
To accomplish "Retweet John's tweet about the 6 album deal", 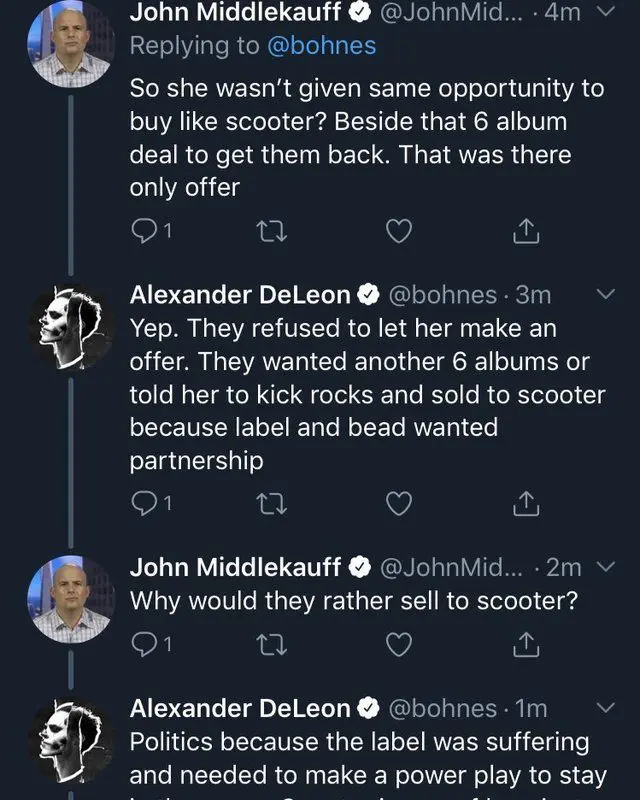I will click(x=271, y=232).
